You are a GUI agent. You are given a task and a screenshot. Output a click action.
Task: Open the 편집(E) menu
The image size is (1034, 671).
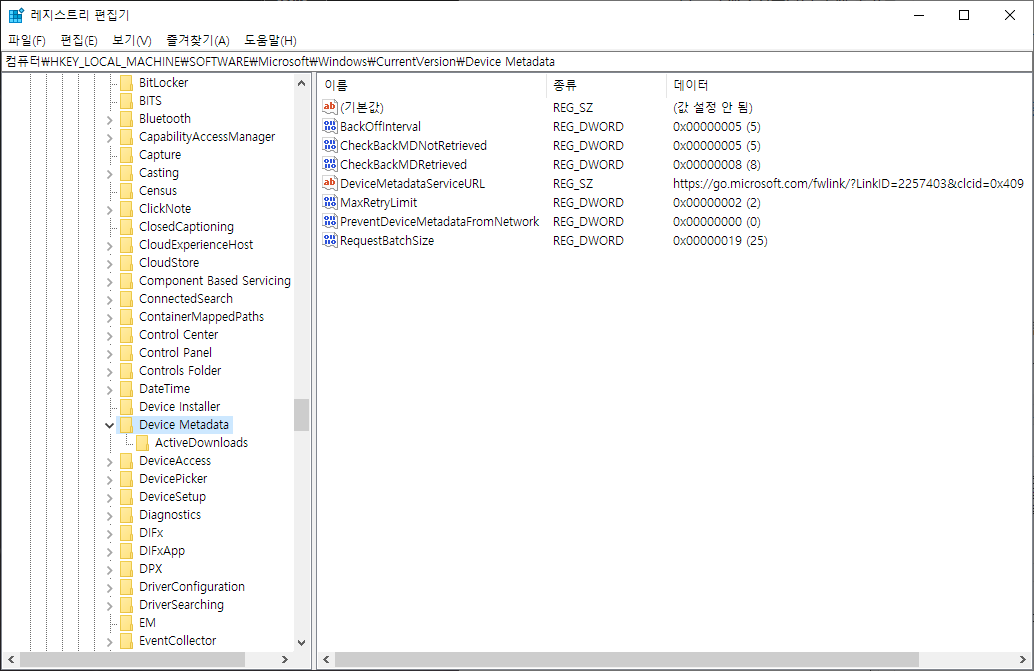(x=79, y=41)
